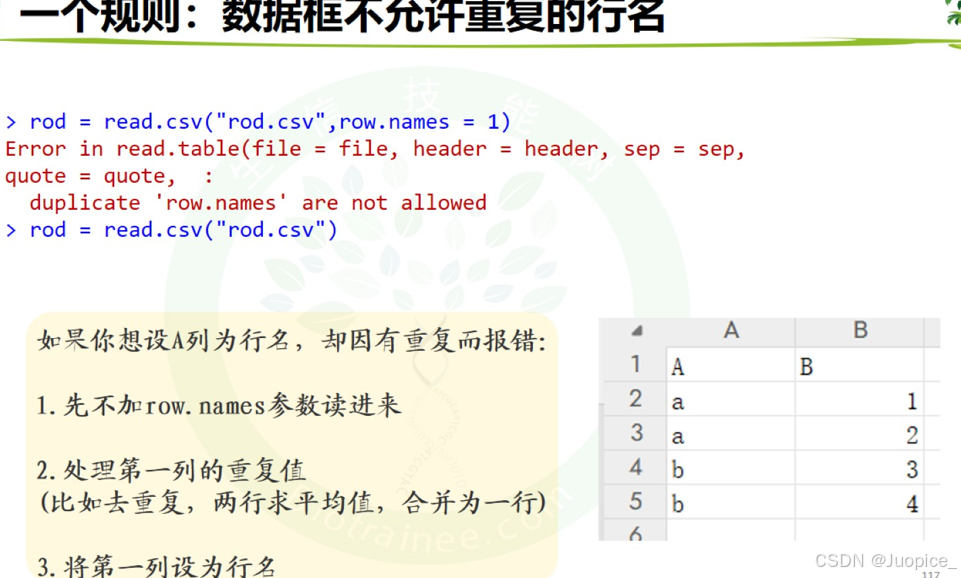Viewport: 961px width, 578px height.
Task: Click "duplicate 'row.names' are not allowed" message
Action: 258,203
